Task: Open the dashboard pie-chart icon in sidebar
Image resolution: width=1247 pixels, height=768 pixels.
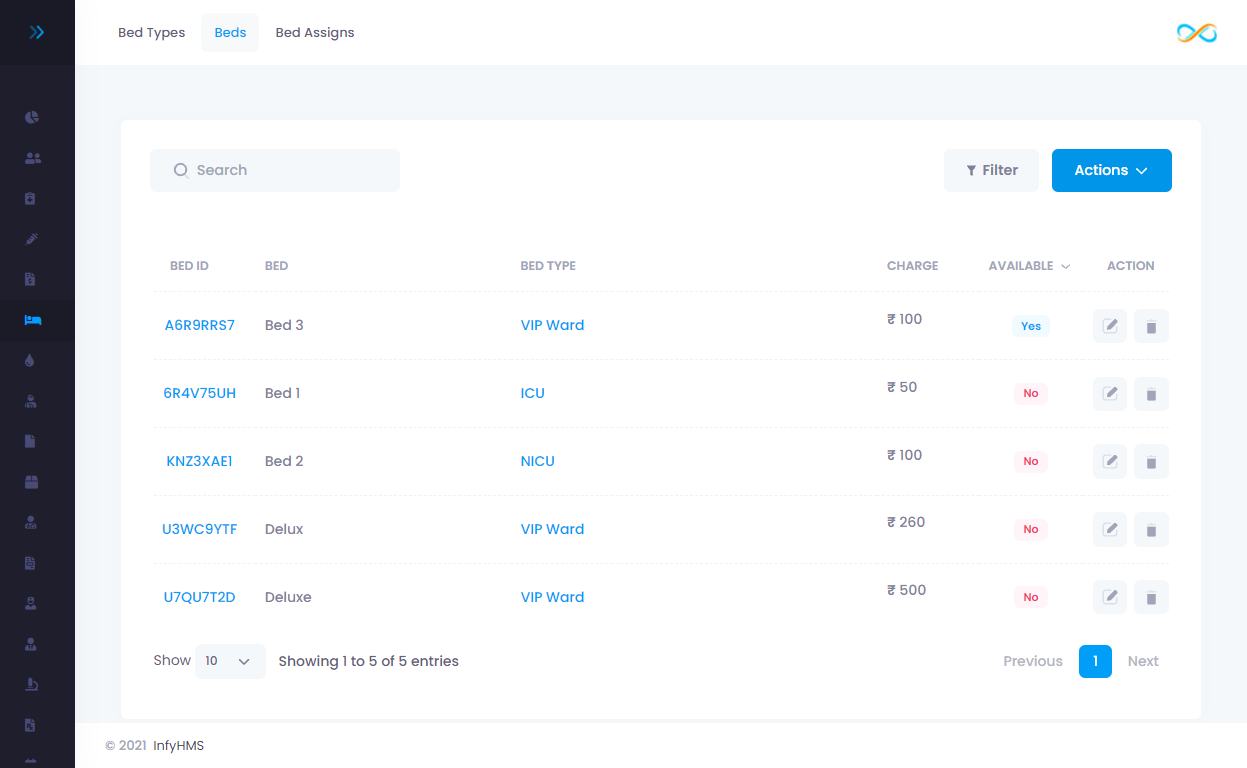Action: pos(31,117)
